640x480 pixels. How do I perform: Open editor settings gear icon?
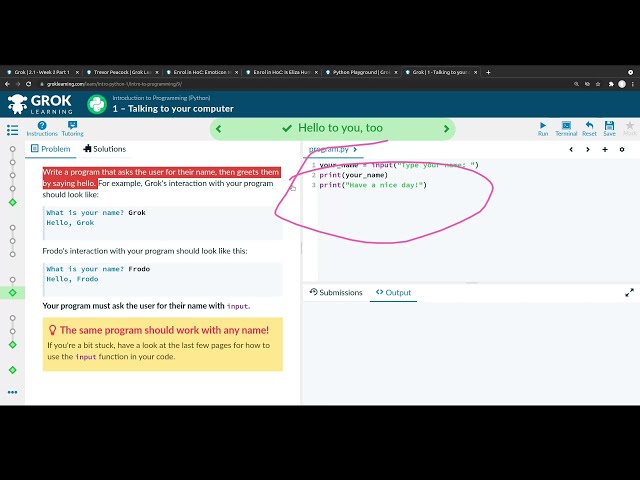(622, 149)
